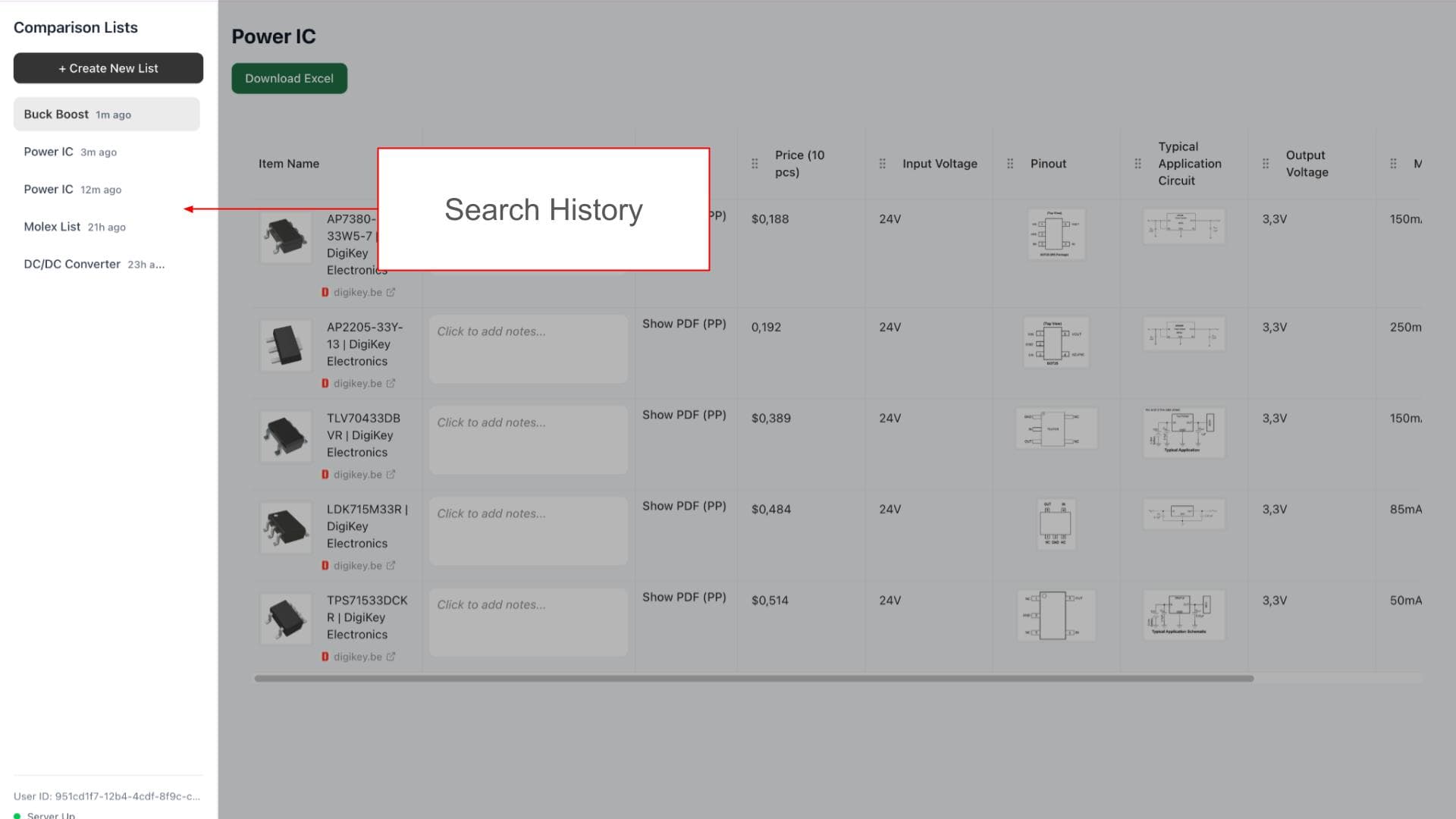1456x819 pixels.
Task: Click the drag handle beside Pinout header
Action: coord(1009,163)
